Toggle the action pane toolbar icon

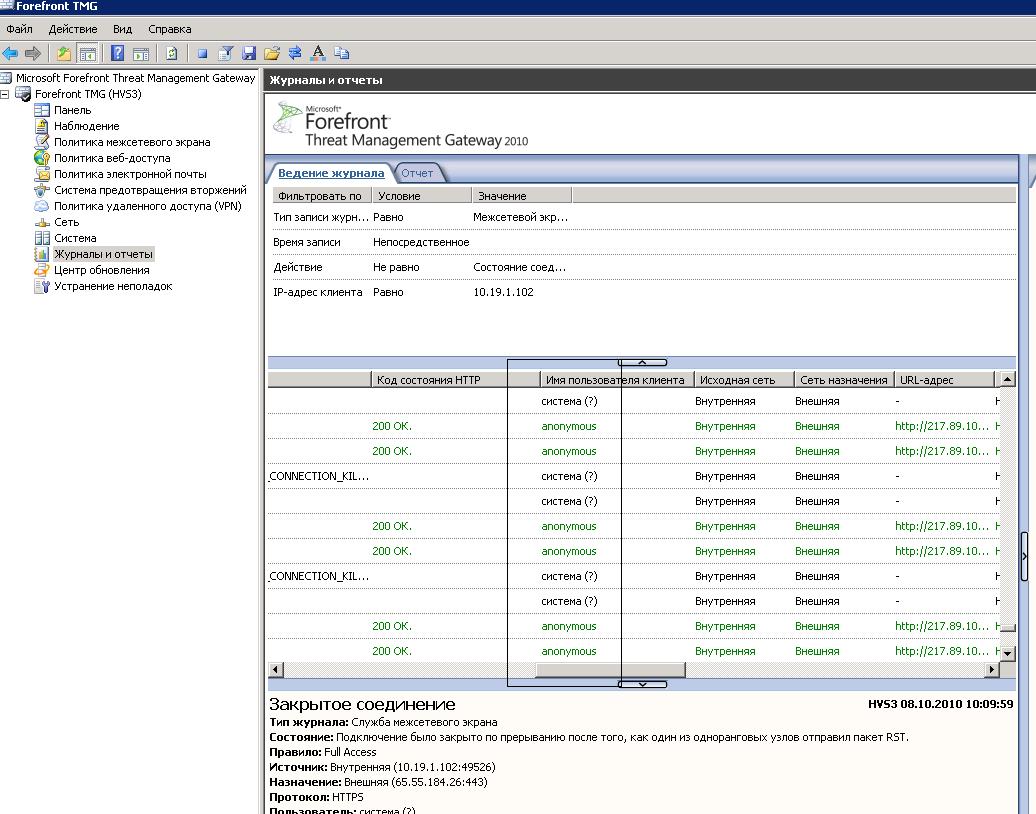pyautogui.click(x=141, y=53)
